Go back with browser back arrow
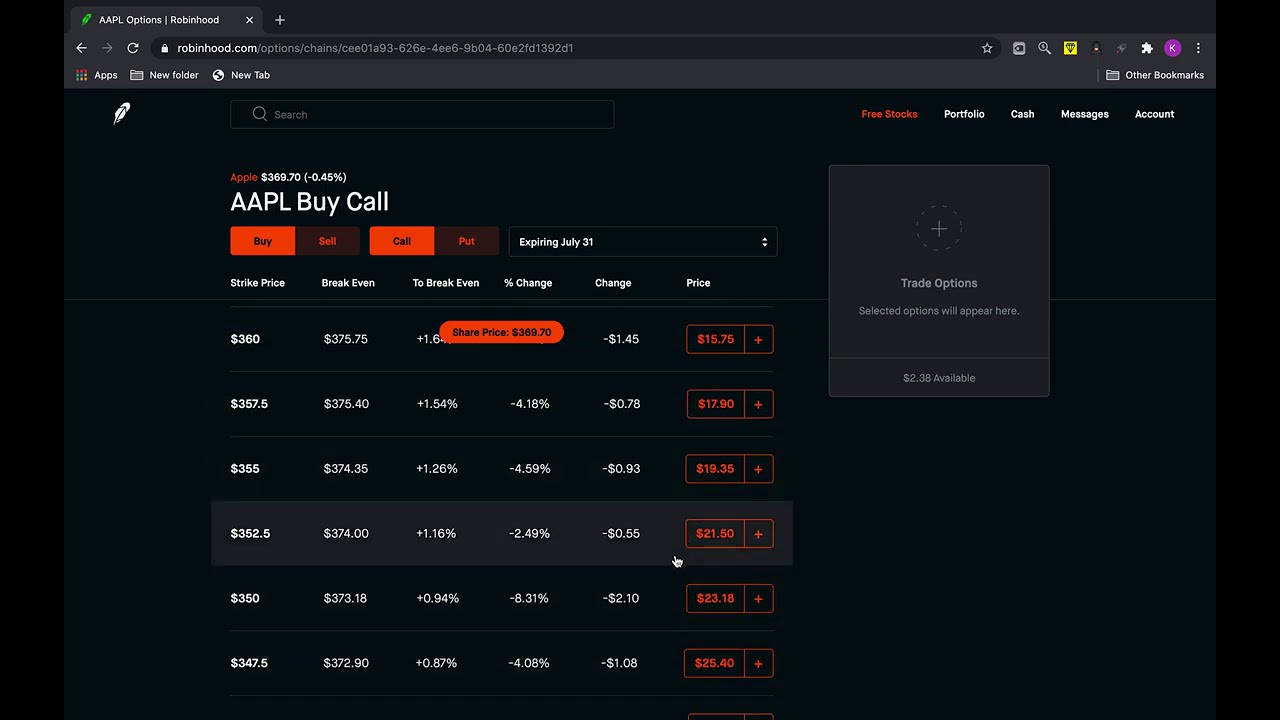This screenshot has height=720, width=1280. point(82,48)
